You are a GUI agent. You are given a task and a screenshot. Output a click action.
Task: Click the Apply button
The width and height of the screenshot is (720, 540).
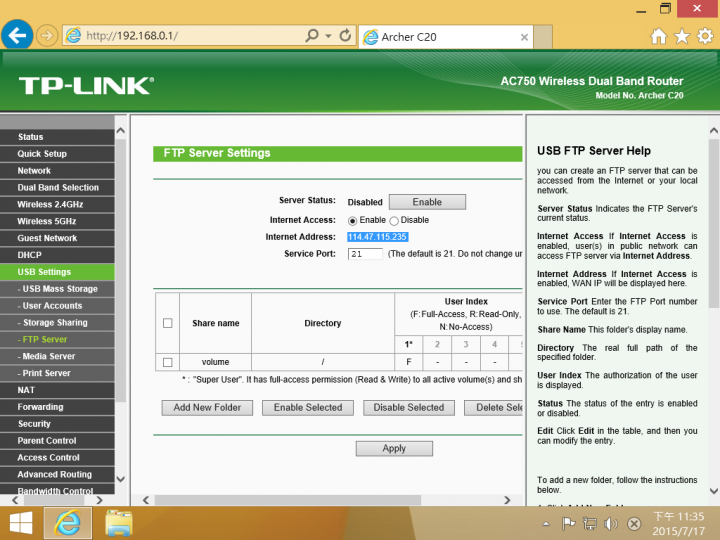pyautogui.click(x=394, y=449)
